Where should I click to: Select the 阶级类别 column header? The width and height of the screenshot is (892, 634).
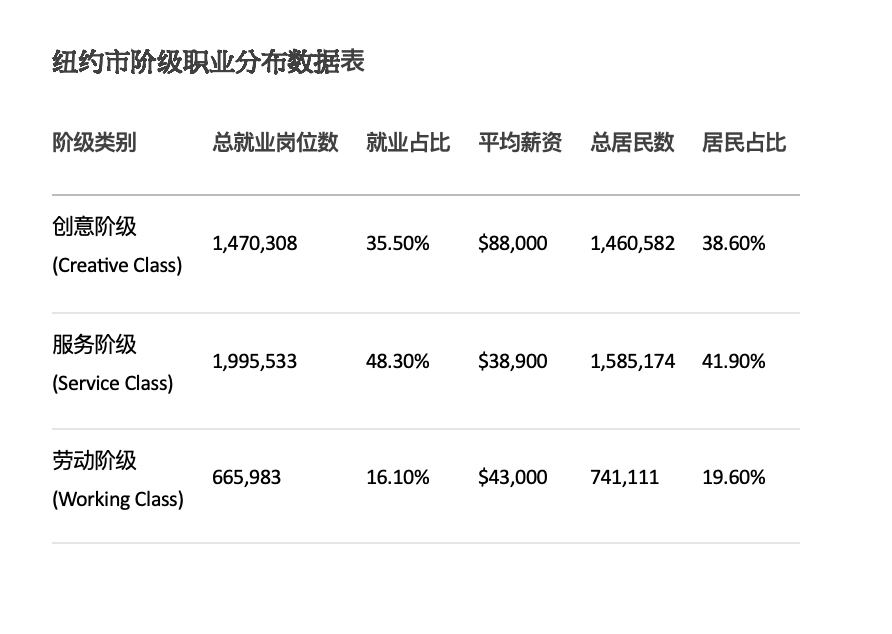(x=94, y=142)
